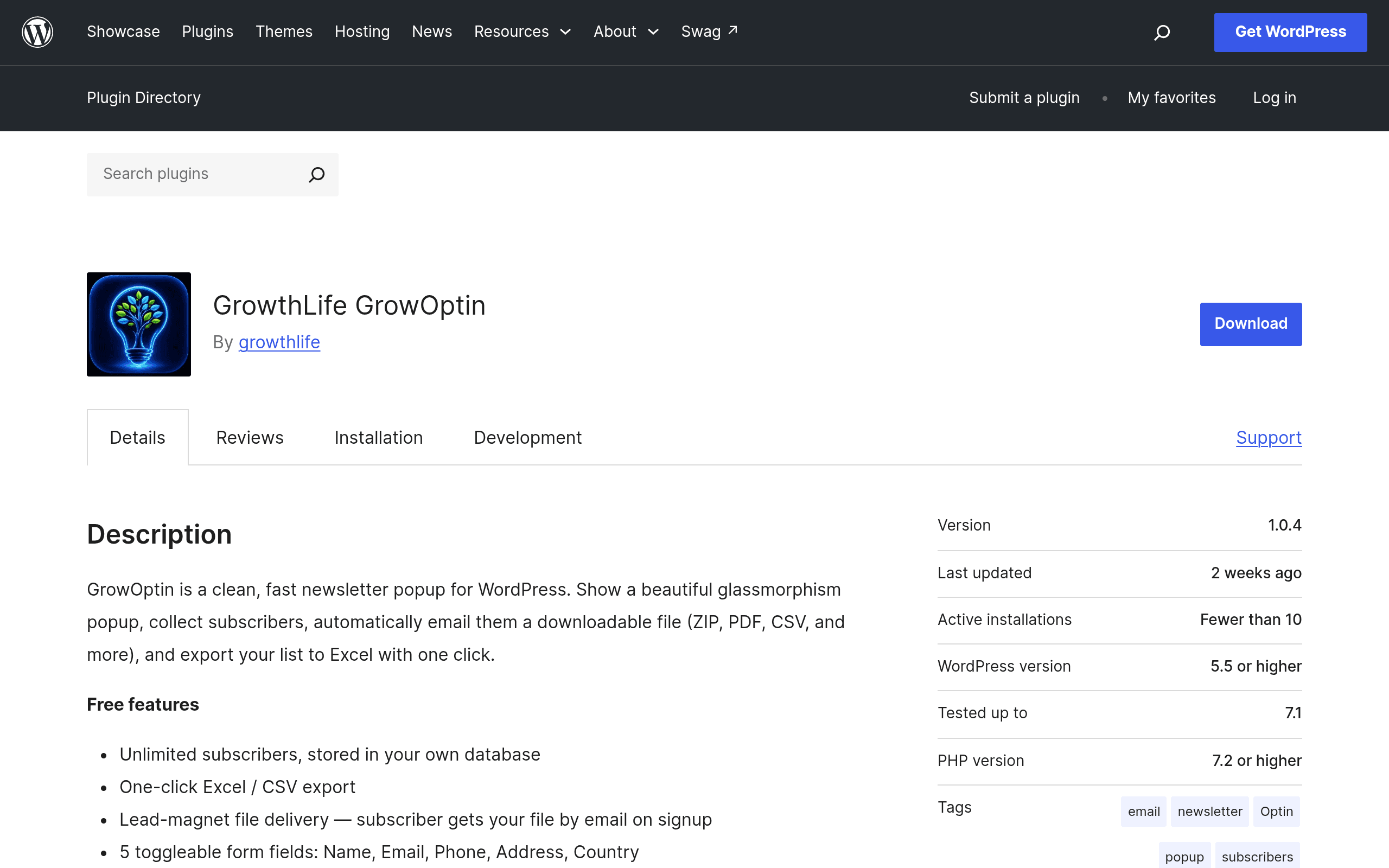
Task: Click 'Fewer than 10' active installations value
Action: 1251,620
